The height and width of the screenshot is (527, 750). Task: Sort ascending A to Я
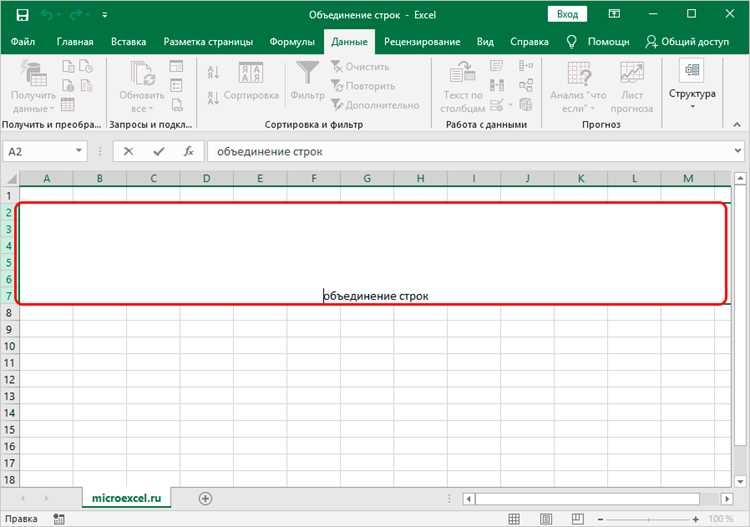[213, 73]
